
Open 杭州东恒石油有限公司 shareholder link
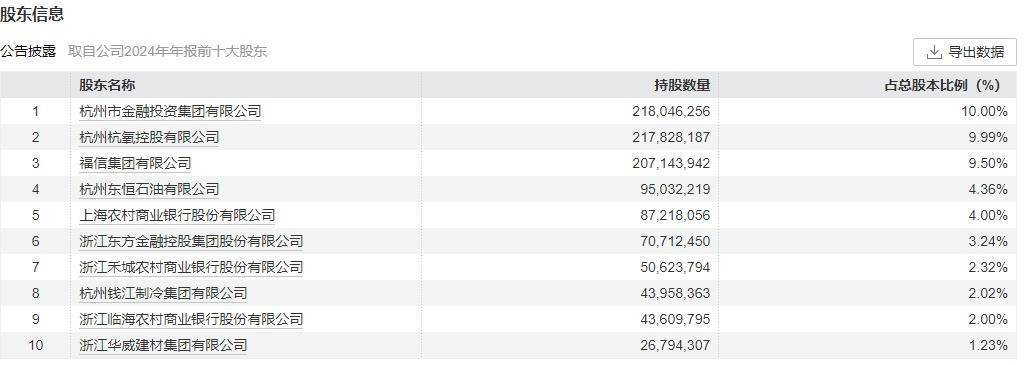(x=149, y=189)
